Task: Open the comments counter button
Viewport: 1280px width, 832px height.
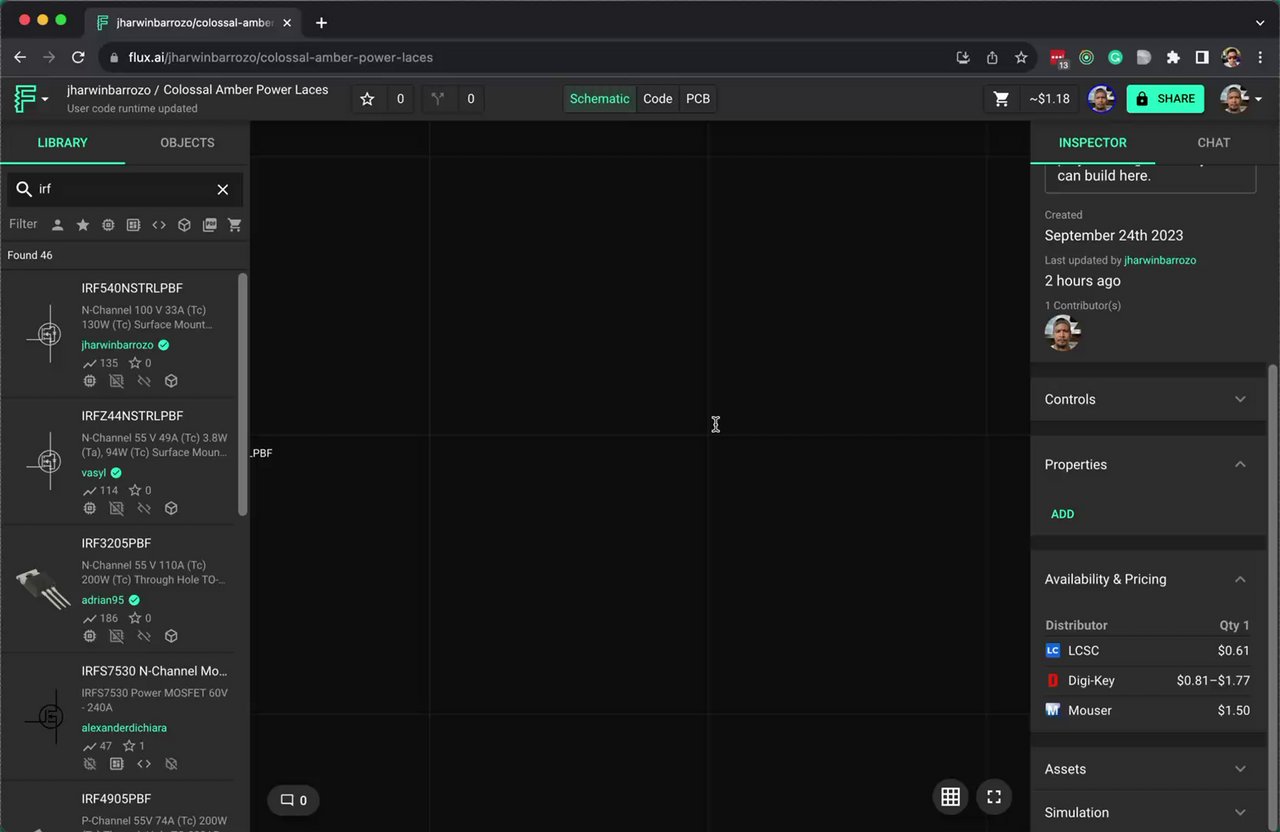Action: (x=293, y=800)
